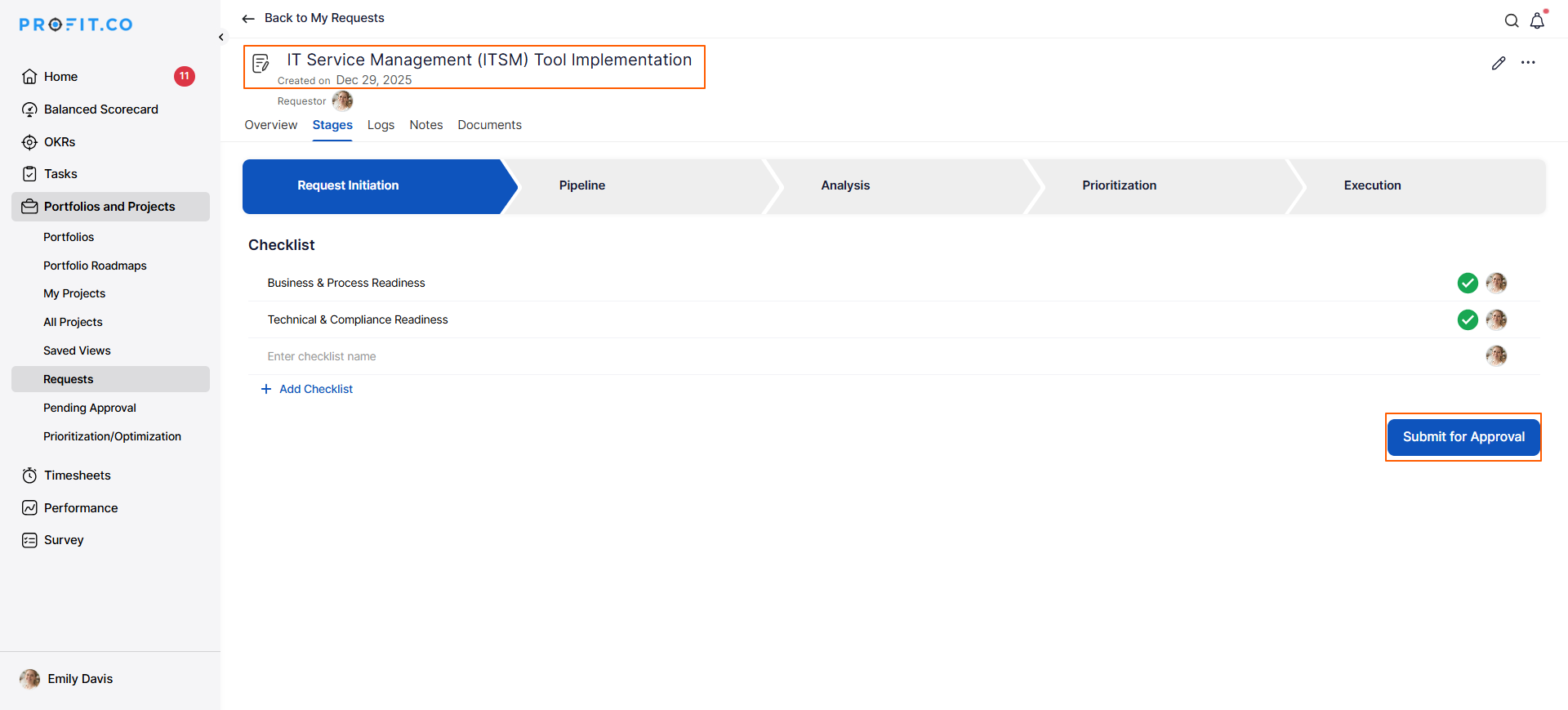Open the notifications bell

[1537, 20]
